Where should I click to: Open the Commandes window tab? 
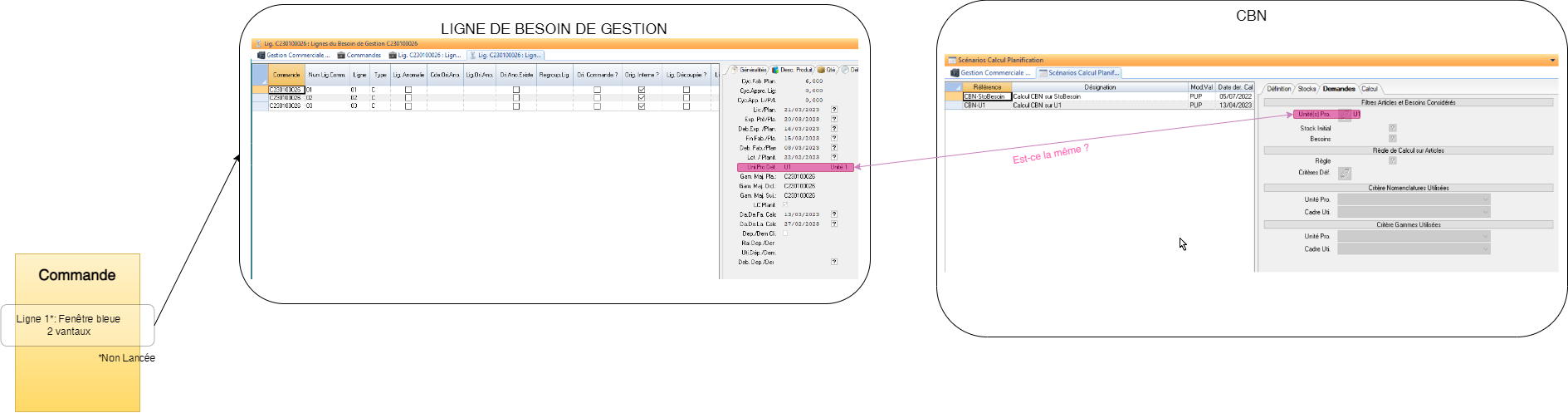click(359, 56)
